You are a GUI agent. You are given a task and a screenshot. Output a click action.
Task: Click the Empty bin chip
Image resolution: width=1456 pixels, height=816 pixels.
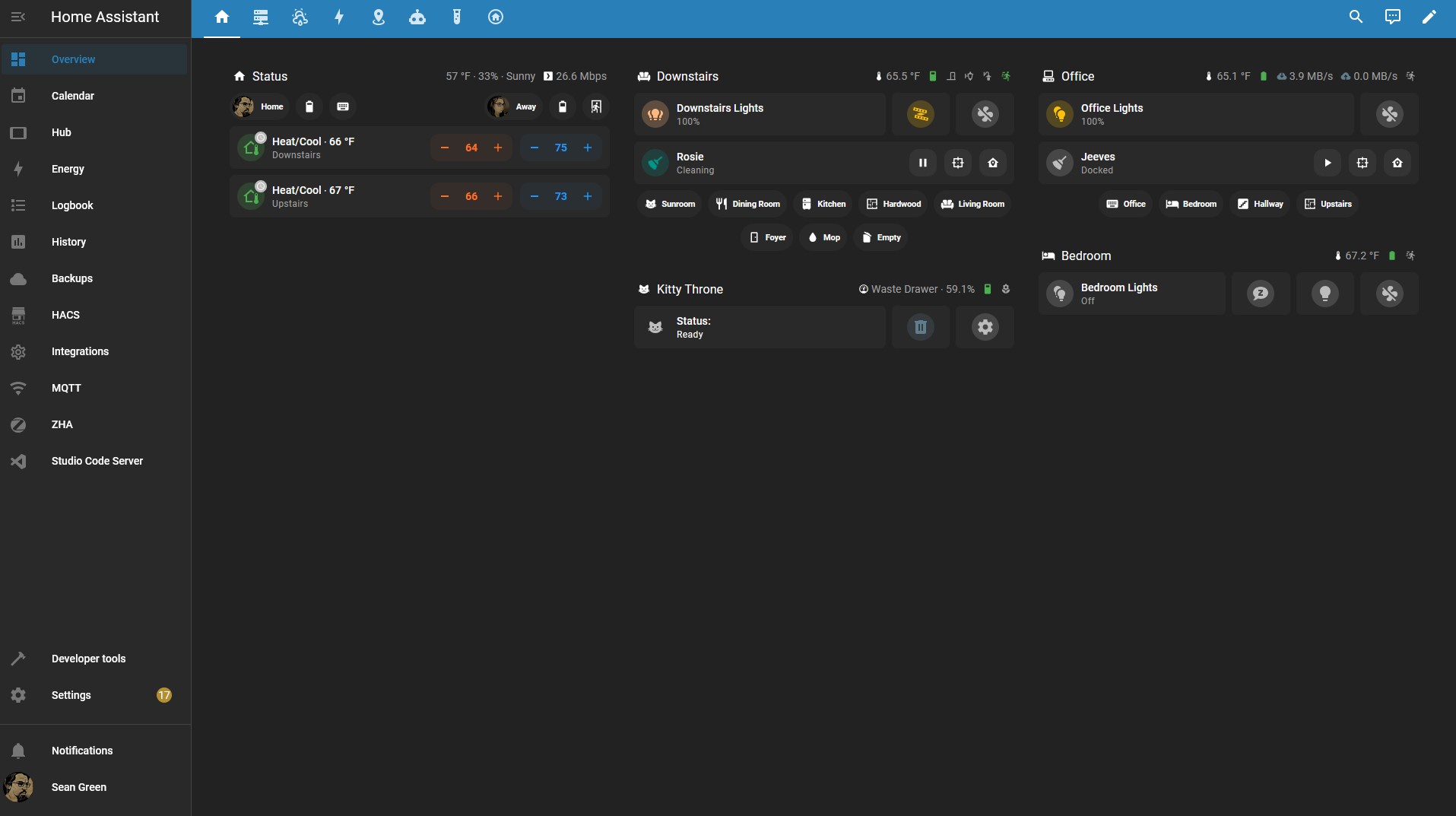click(880, 237)
